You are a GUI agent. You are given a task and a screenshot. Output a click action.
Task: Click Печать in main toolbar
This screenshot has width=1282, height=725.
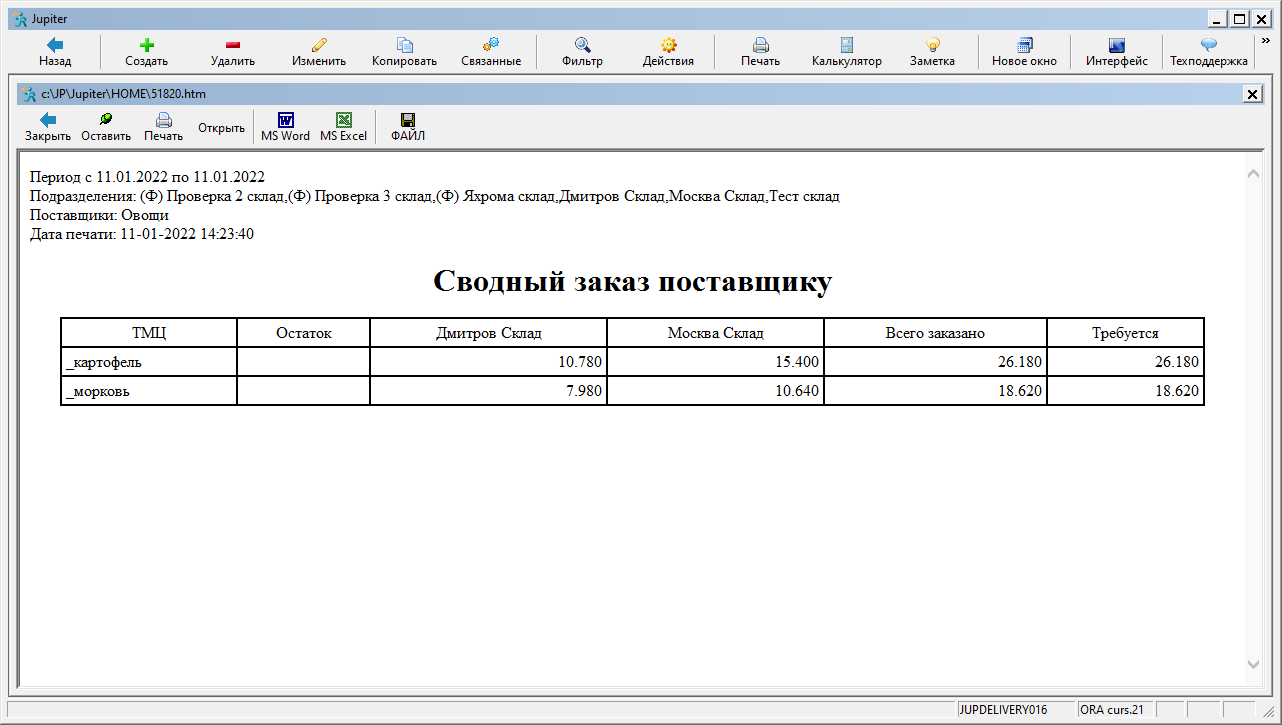pyautogui.click(x=760, y=52)
